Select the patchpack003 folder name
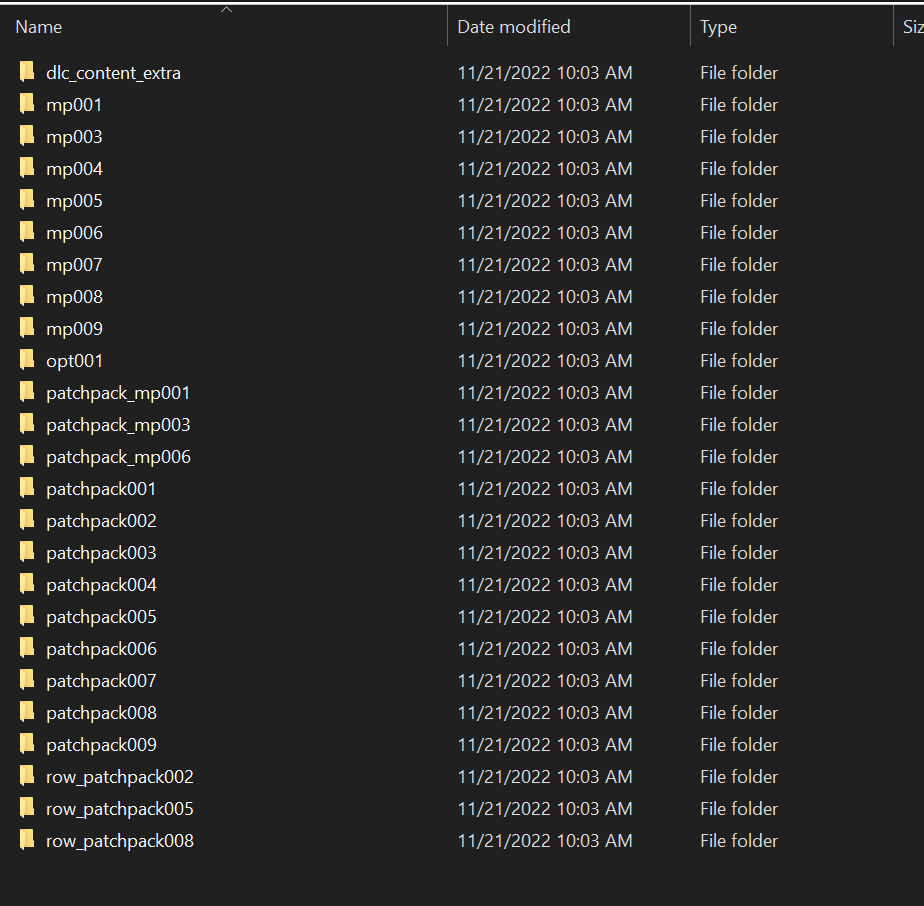Screen dimensions: 924x906 tap(101, 553)
